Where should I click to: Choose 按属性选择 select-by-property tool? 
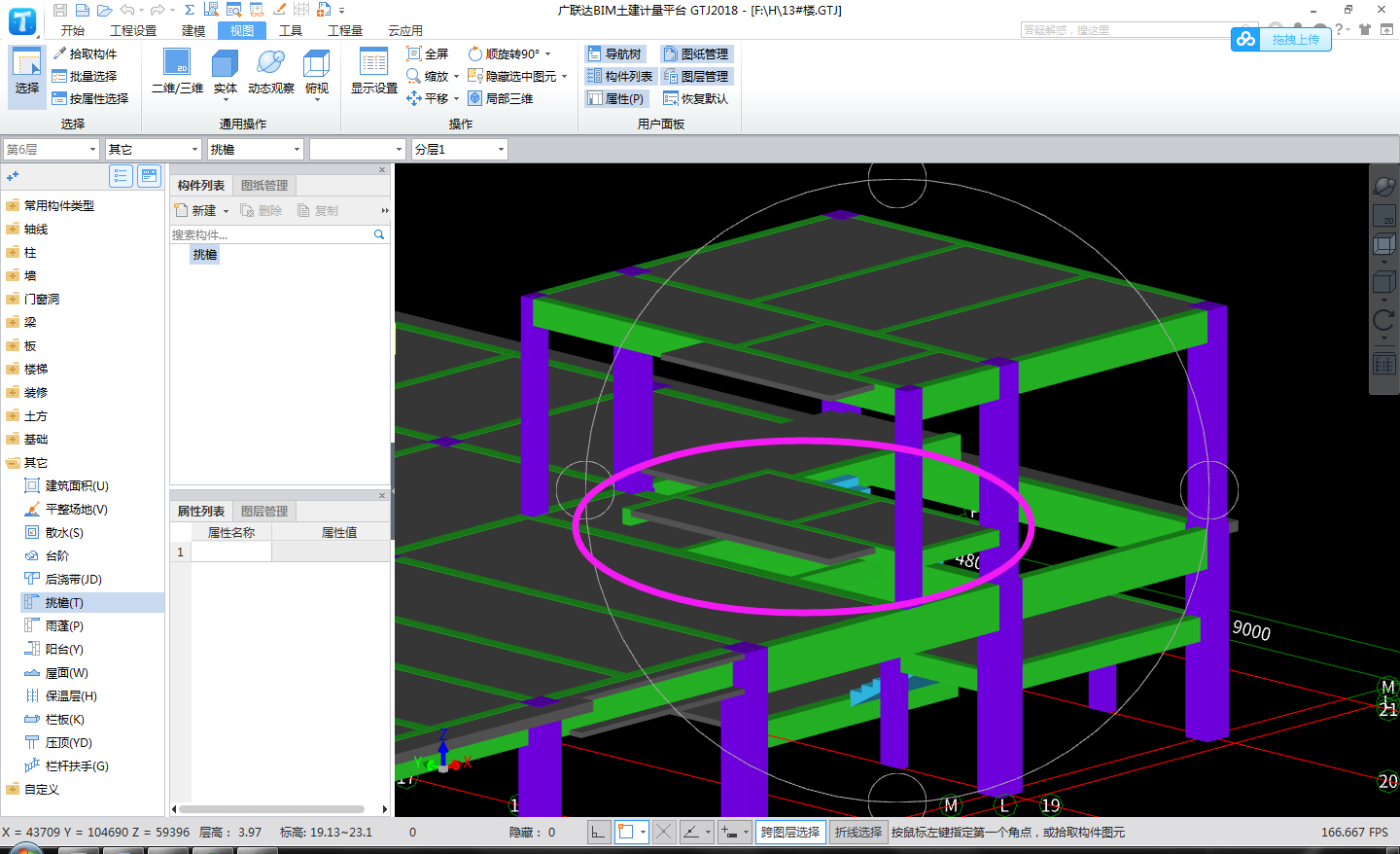coord(90,98)
